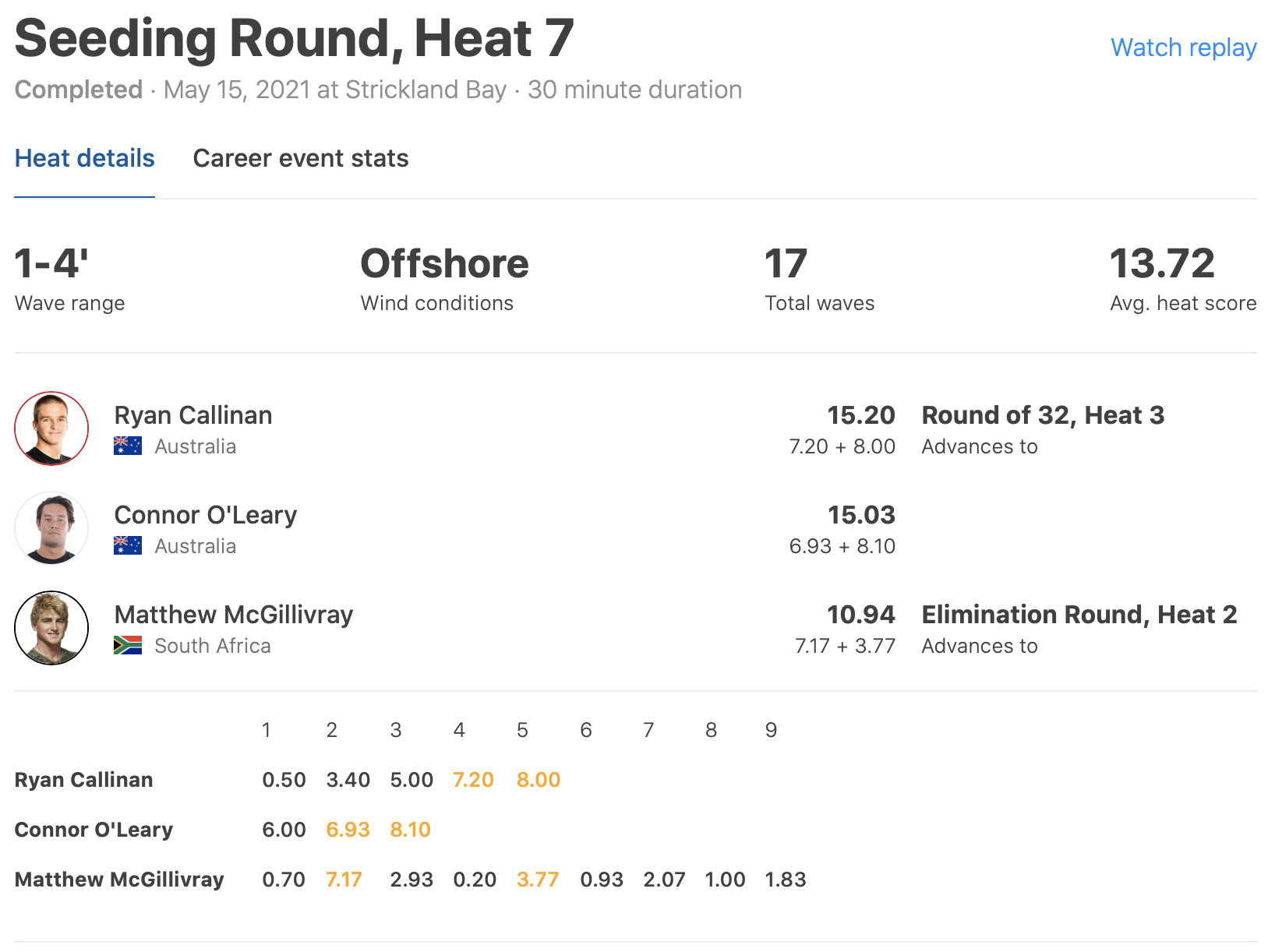This screenshot has height=952, width=1275.
Task: Click Matthew McGillivray's name in results
Action: pos(234,615)
